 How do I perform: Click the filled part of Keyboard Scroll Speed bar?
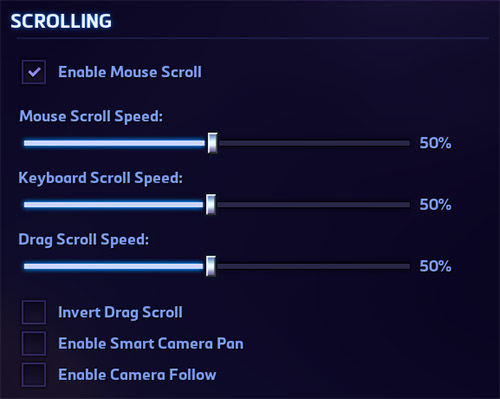115,205
